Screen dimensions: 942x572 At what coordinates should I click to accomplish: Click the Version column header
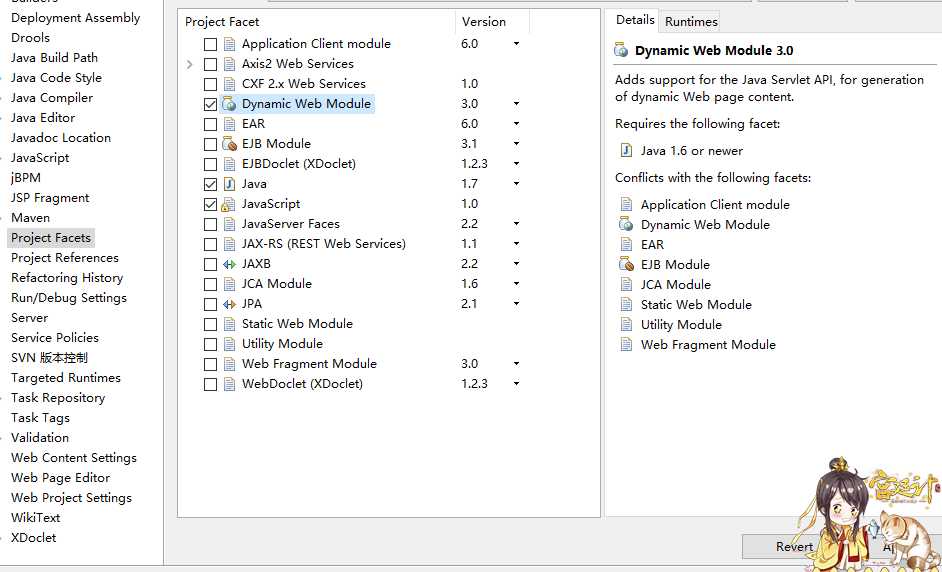484,21
